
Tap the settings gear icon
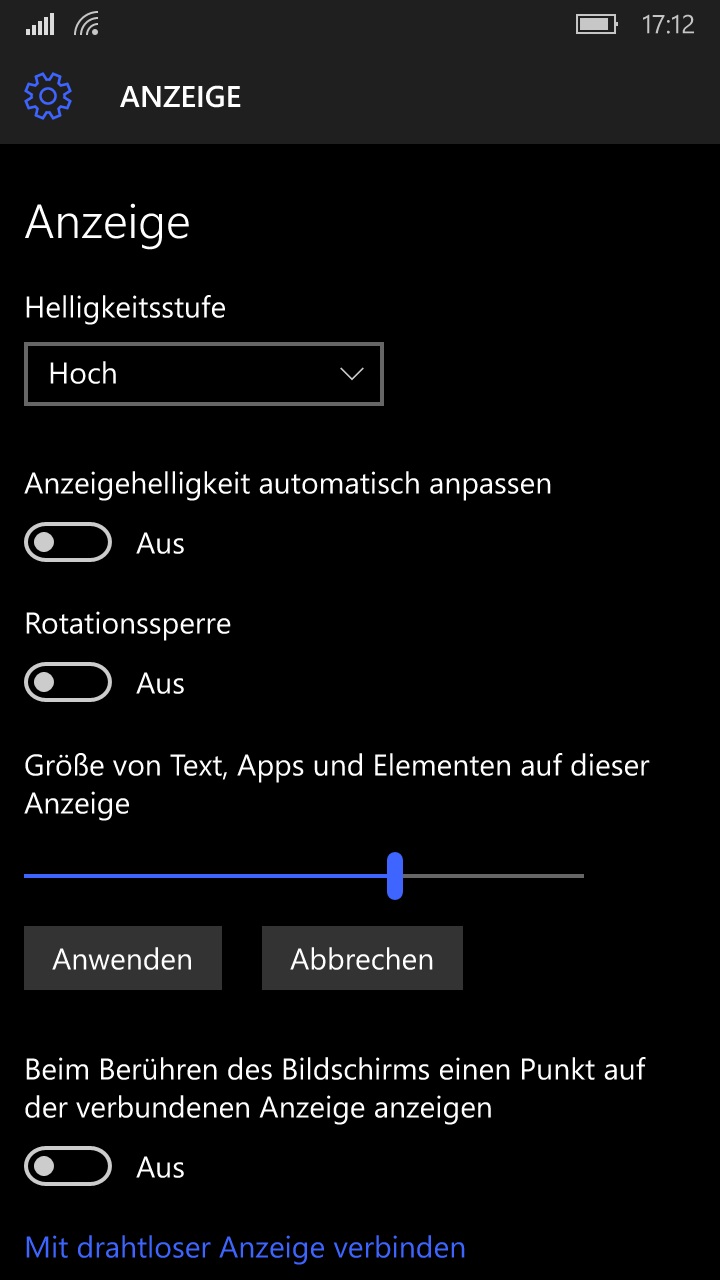(48, 97)
